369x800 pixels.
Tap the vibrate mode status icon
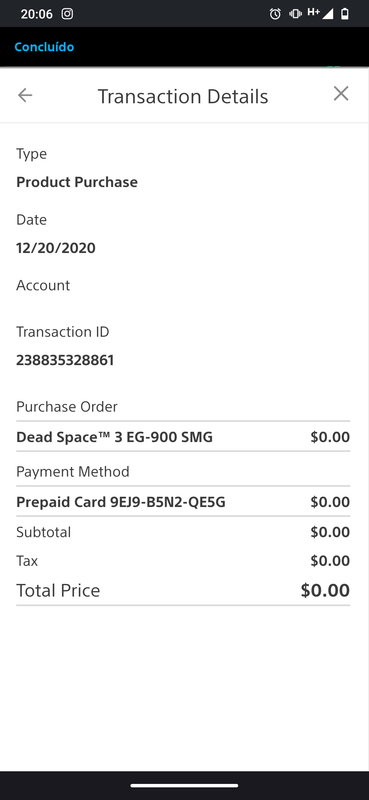pos(296,14)
